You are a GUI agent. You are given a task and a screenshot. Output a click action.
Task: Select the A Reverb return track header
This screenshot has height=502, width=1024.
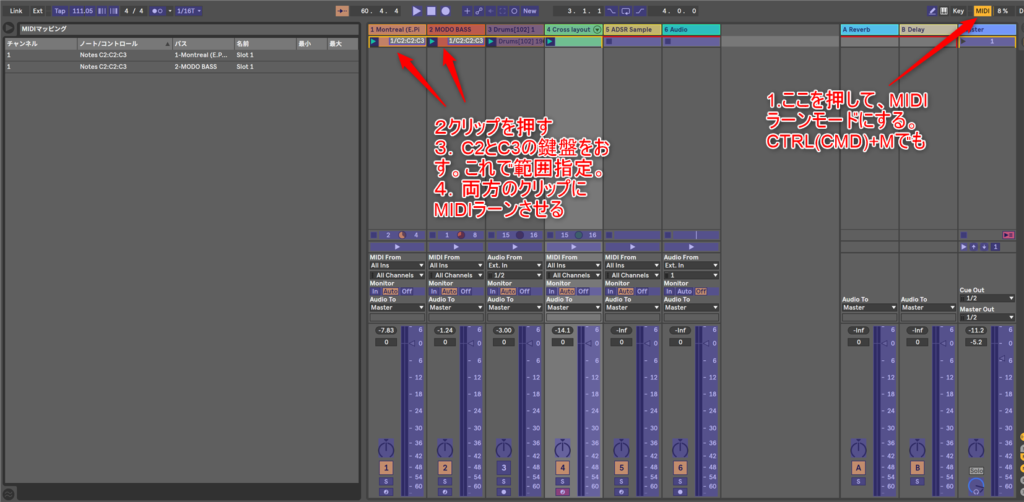click(868, 30)
